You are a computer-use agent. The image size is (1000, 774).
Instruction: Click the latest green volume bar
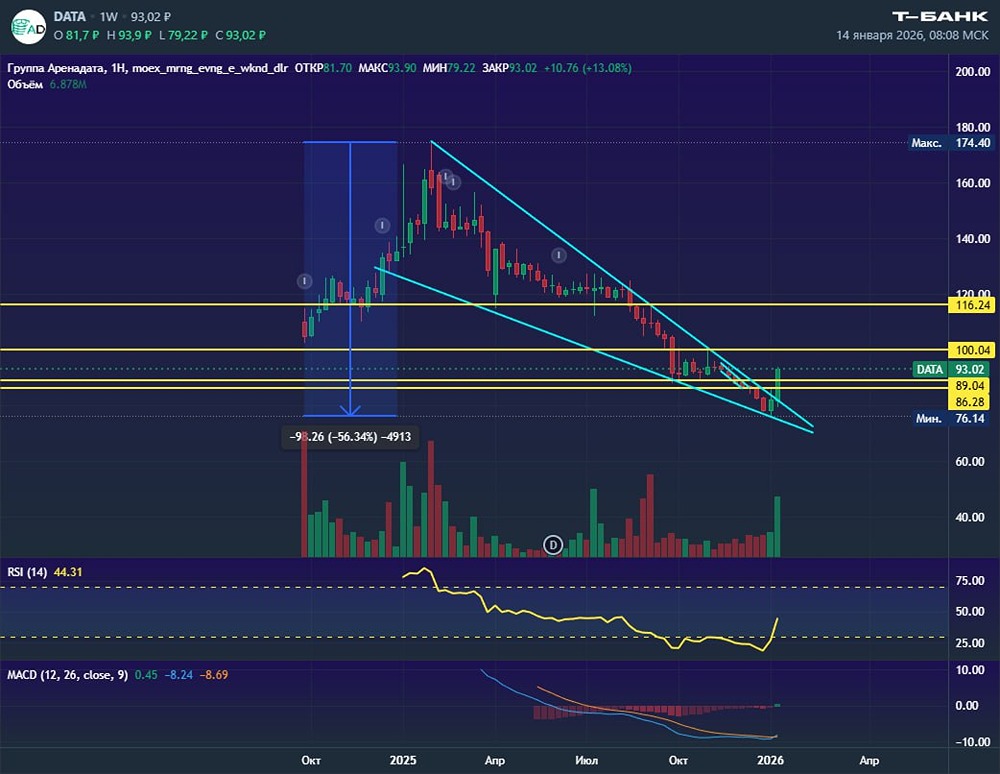click(777, 527)
